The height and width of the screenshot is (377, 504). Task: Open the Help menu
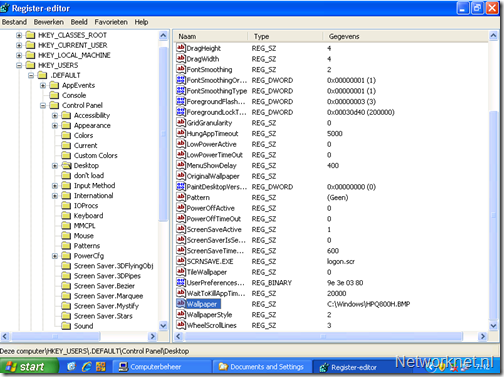[141, 22]
